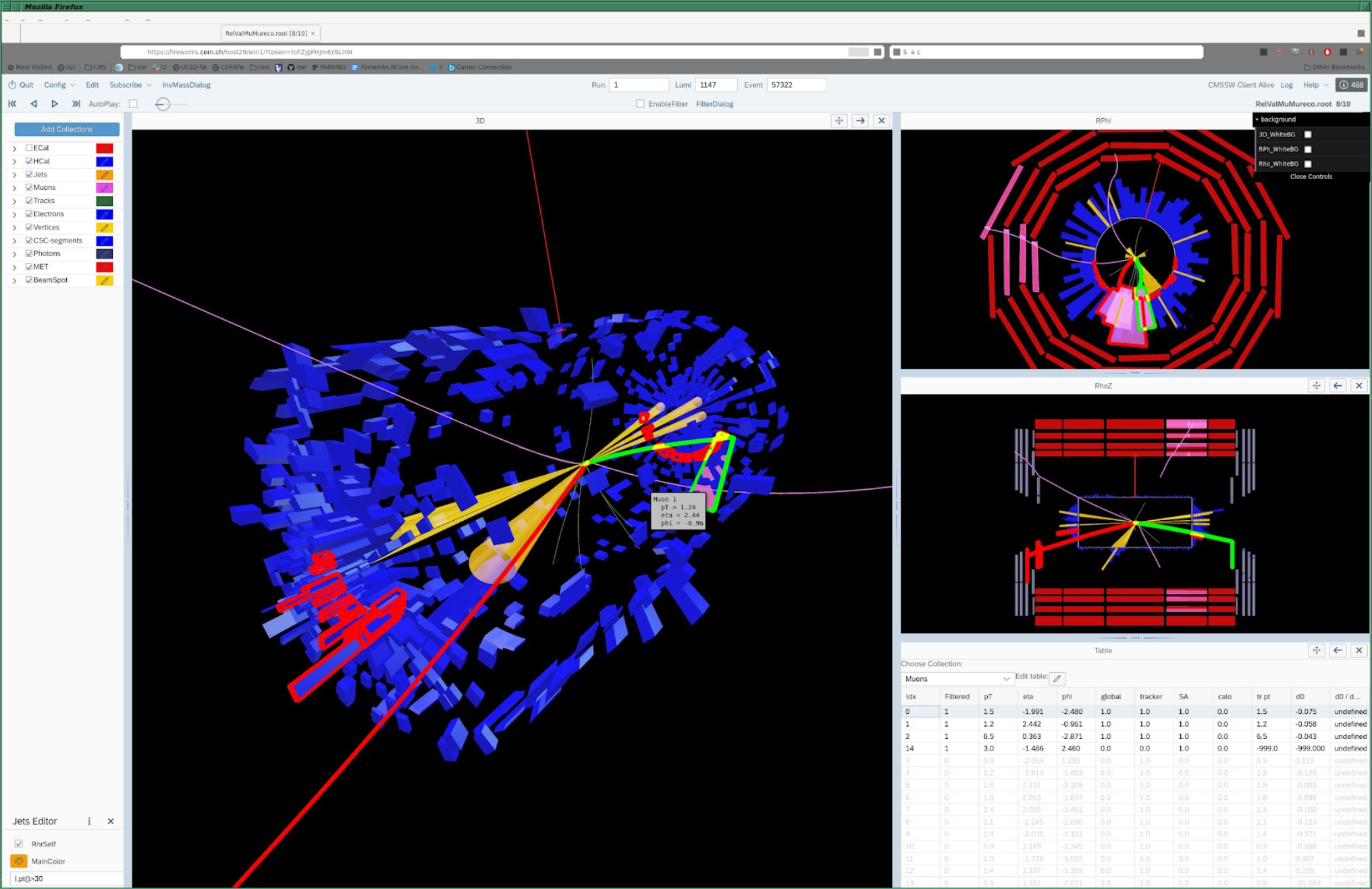This screenshot has height=889, width=1372.
Task: Click the Add Collections button
Action: click(x=67, y=129)
